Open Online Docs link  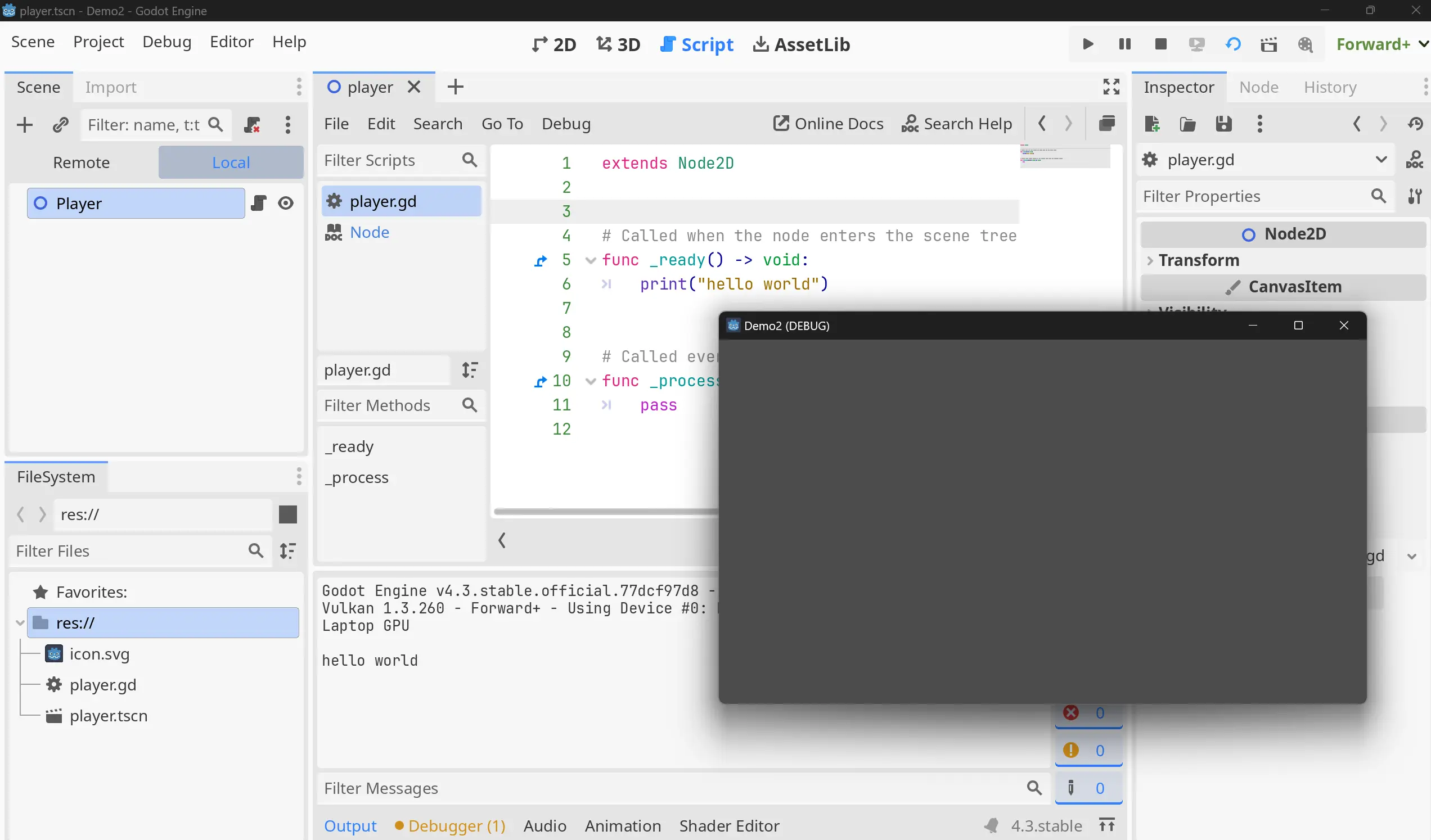[829, 124]
